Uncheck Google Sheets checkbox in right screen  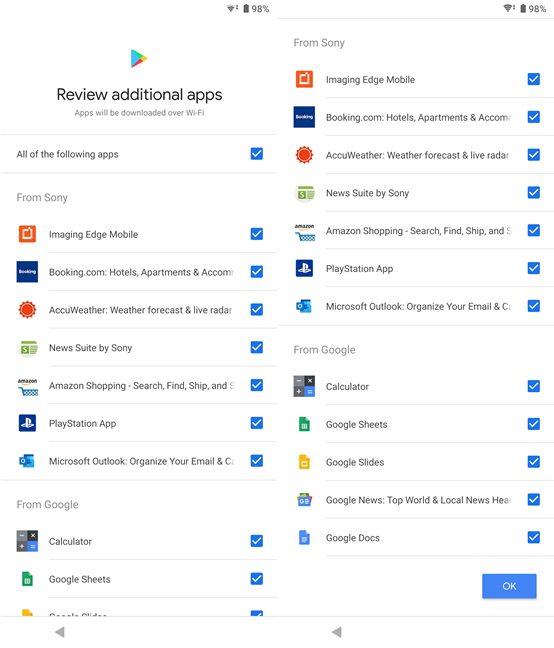(534, 424)
